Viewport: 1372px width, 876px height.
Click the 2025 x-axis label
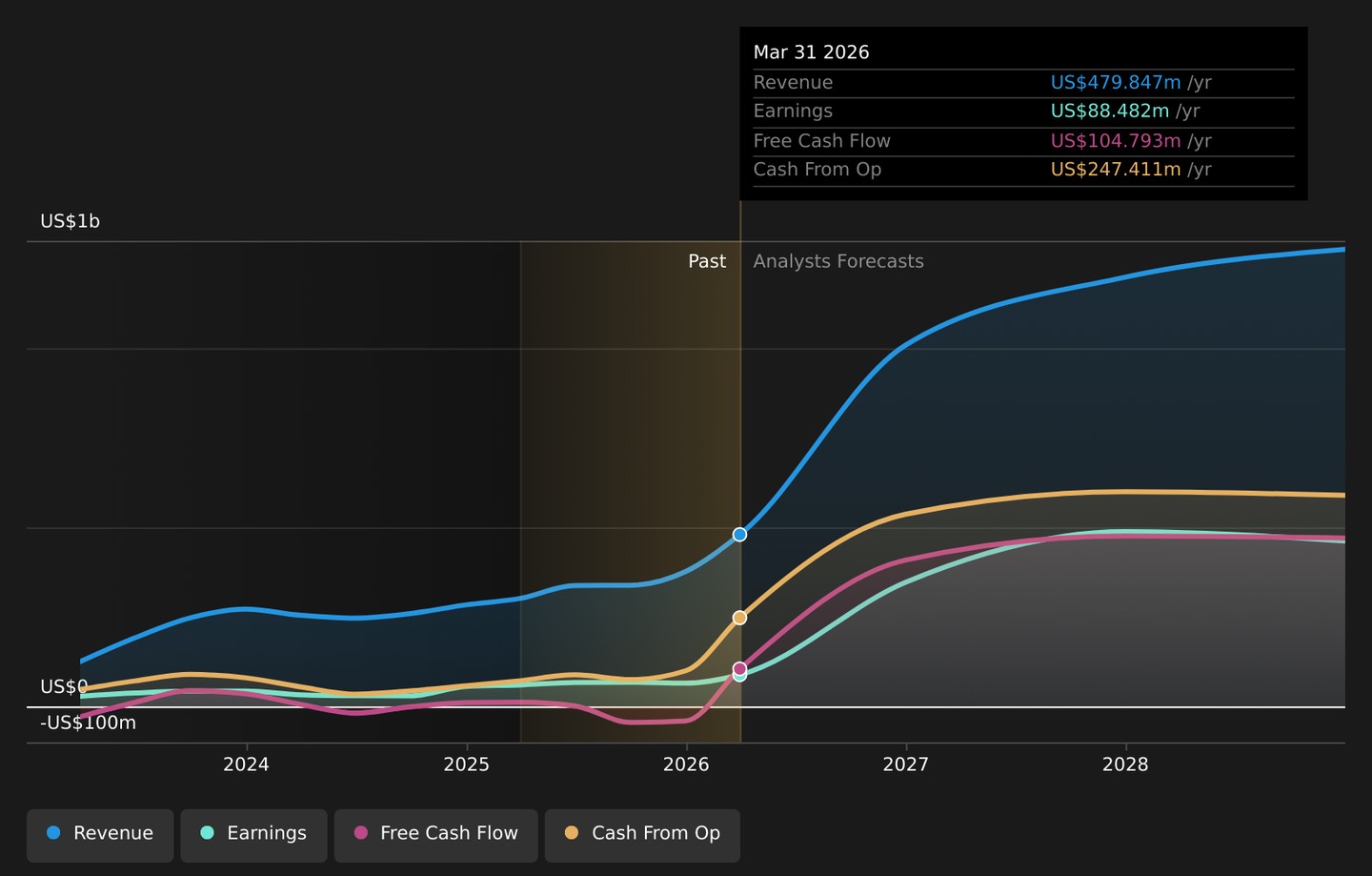coord(466,764)
